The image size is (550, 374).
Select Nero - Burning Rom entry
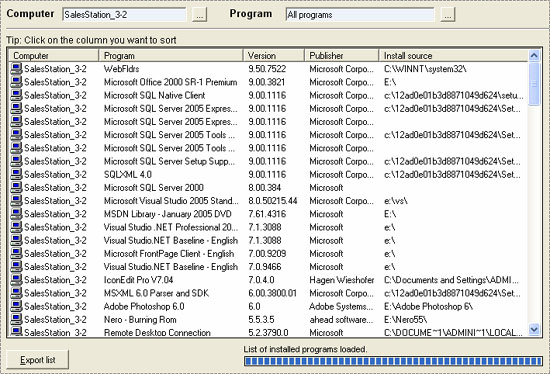[x=140, y=320]
